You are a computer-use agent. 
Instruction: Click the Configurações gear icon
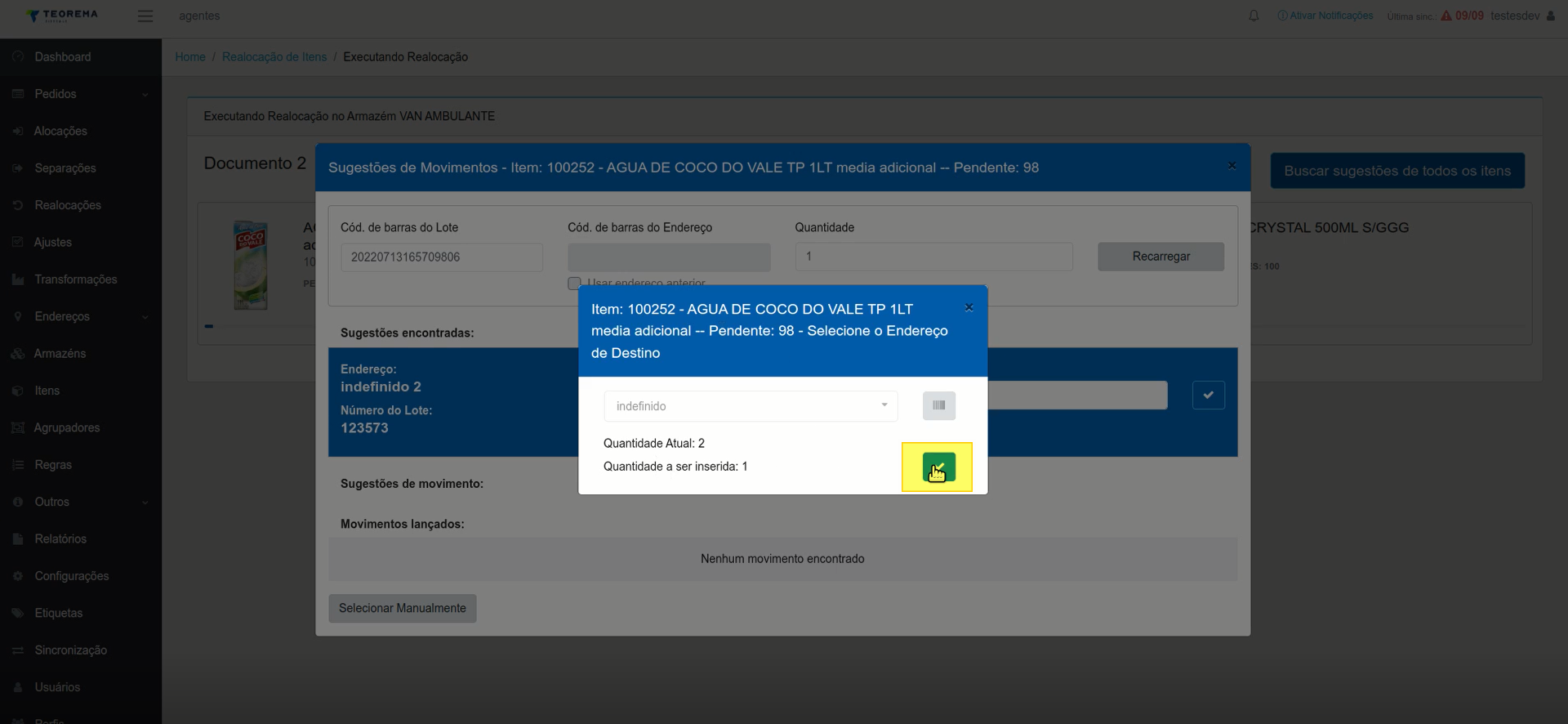[18, 576]
